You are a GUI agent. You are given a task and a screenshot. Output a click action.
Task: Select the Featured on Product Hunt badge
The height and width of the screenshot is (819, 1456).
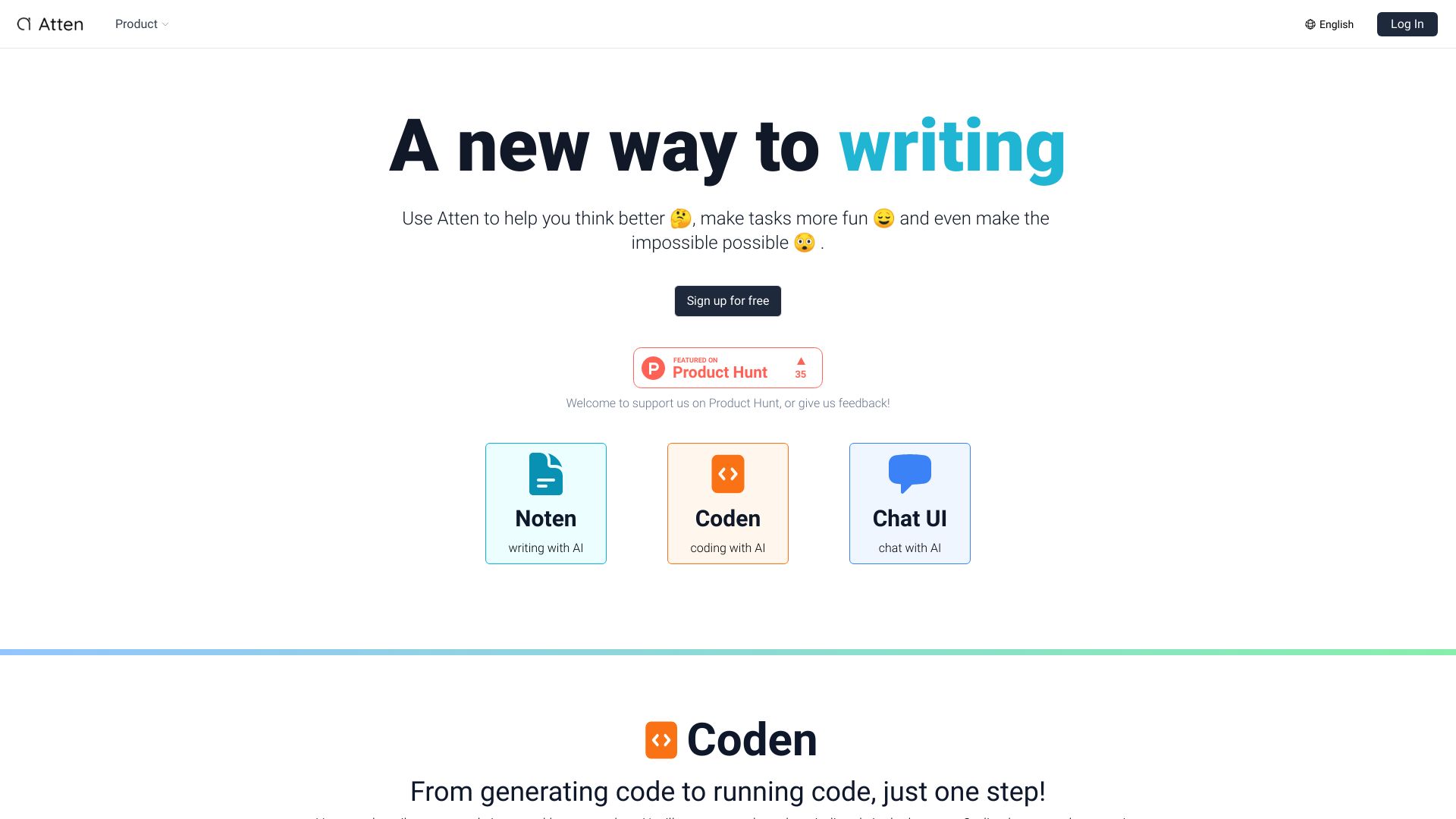(x=727, y=367)
